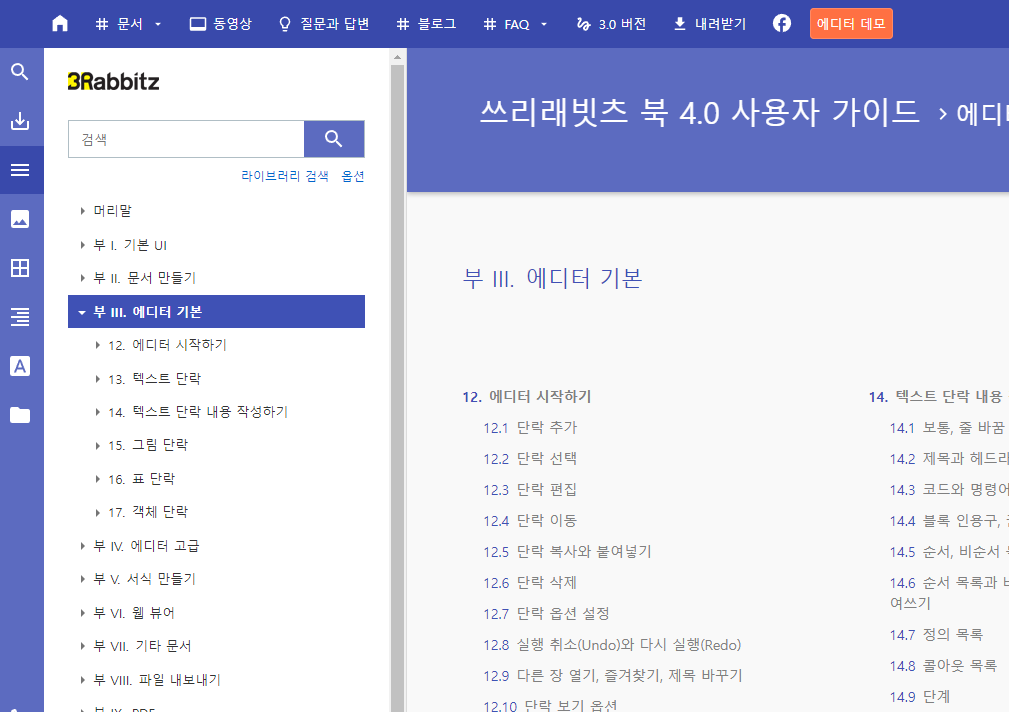Open section 14.5 순서, 비순서
Image resolution: width=1009 pixels, height=712 pixels.
click(x=949, y=552)
